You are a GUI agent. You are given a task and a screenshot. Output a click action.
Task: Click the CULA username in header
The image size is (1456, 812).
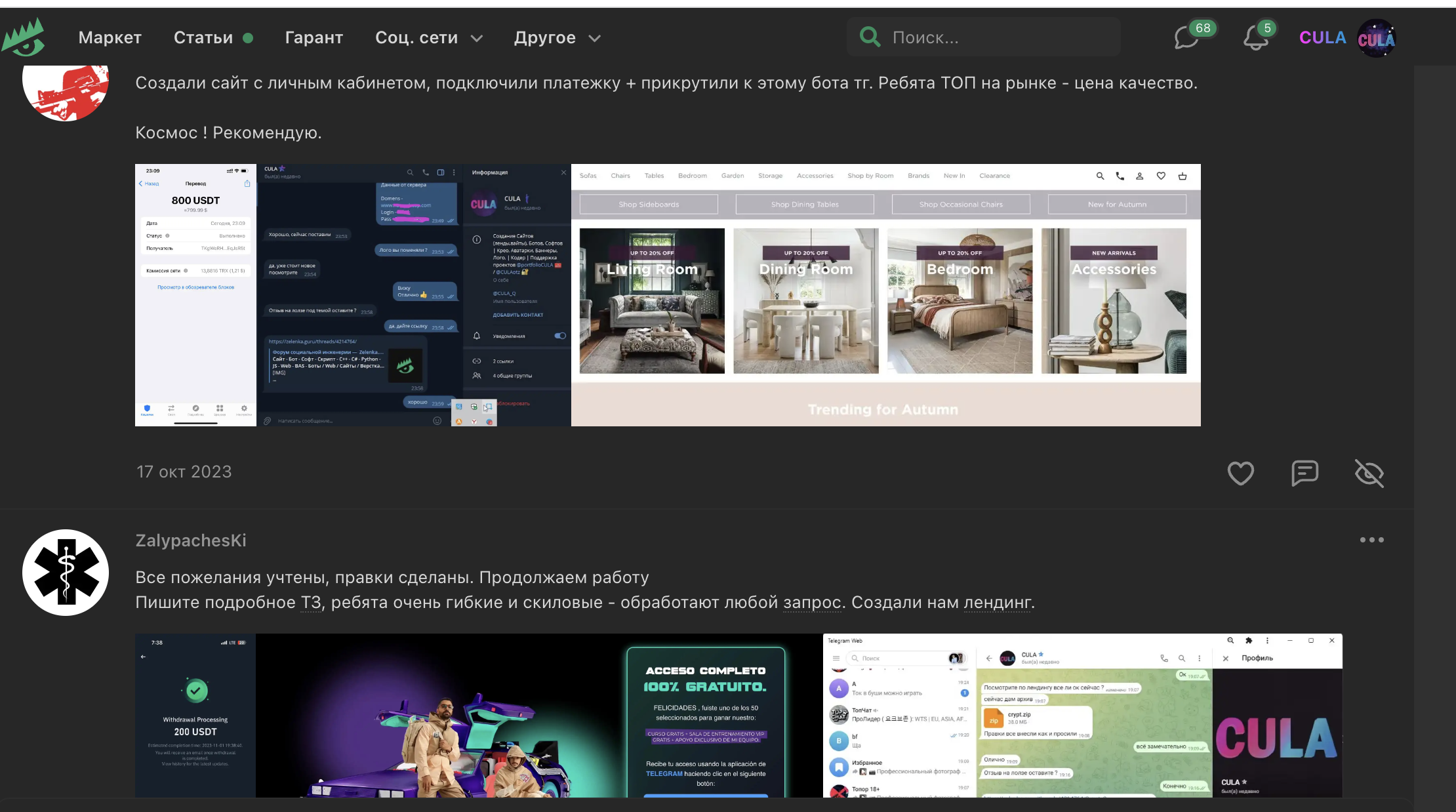pyautogui.click(x=1322, y=38)
